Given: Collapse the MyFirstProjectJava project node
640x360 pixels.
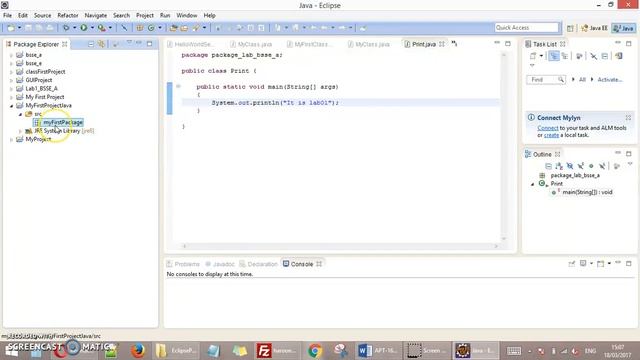Looking at the screenshot, I should pos(11,106).
